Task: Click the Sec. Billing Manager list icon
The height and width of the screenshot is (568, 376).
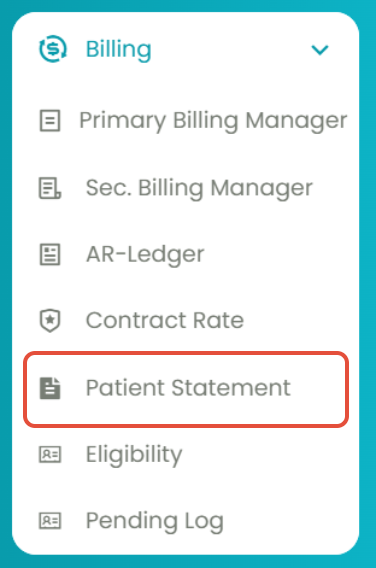Action: pyautogui.click(x=50, y=188)
